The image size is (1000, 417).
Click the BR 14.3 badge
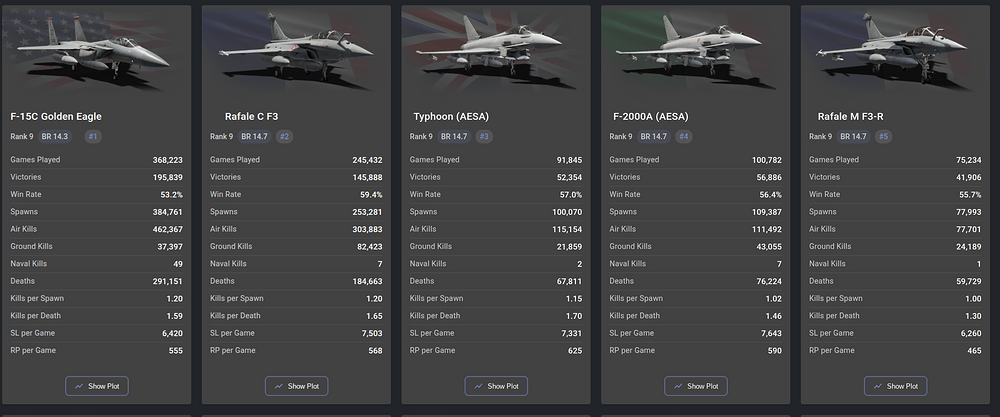click(x=55, y=136)
